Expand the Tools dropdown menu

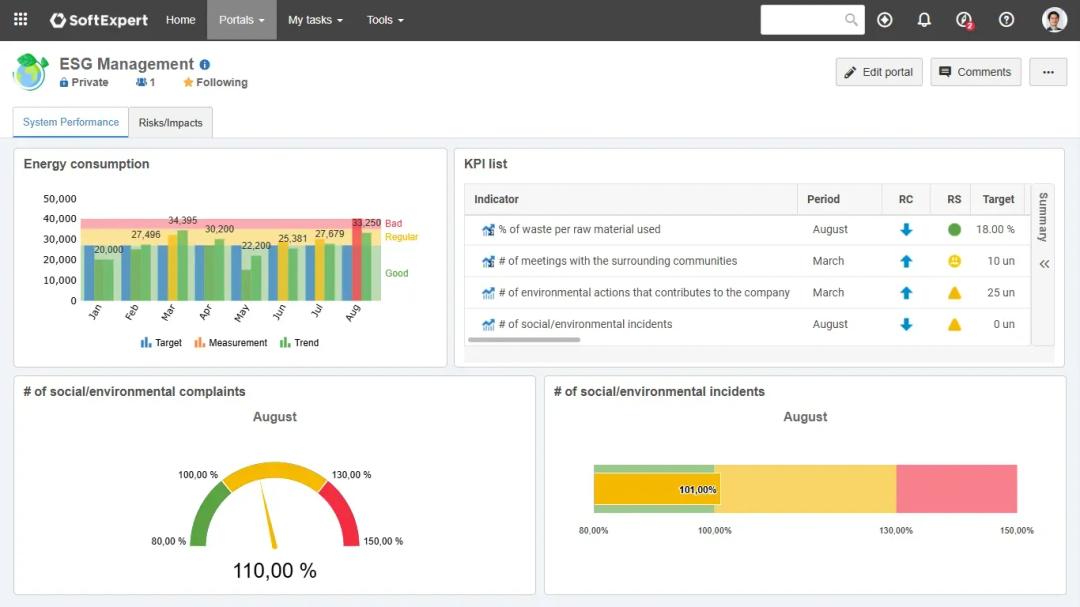pos(385,20)
